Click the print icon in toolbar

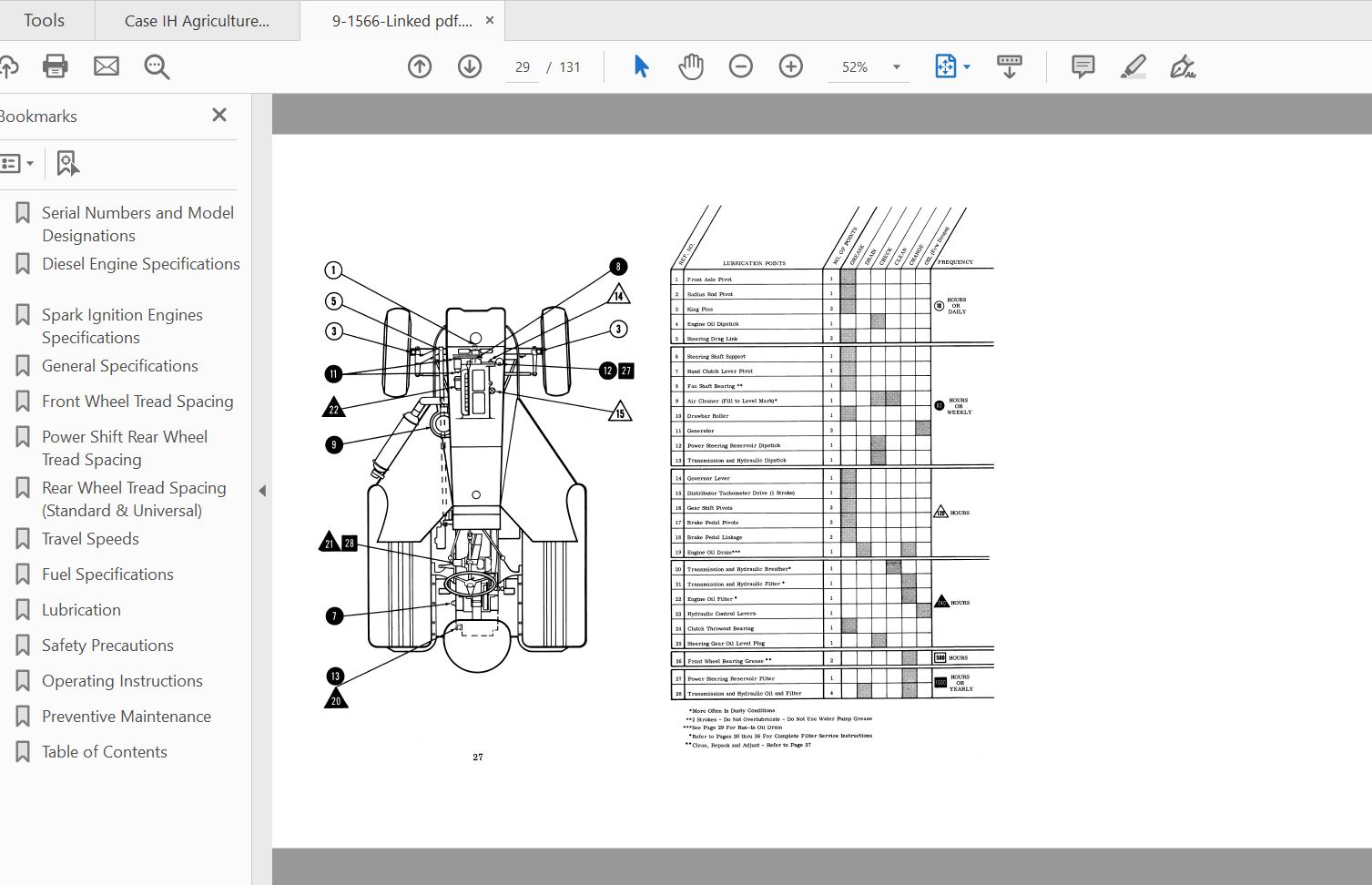[56, 66]
